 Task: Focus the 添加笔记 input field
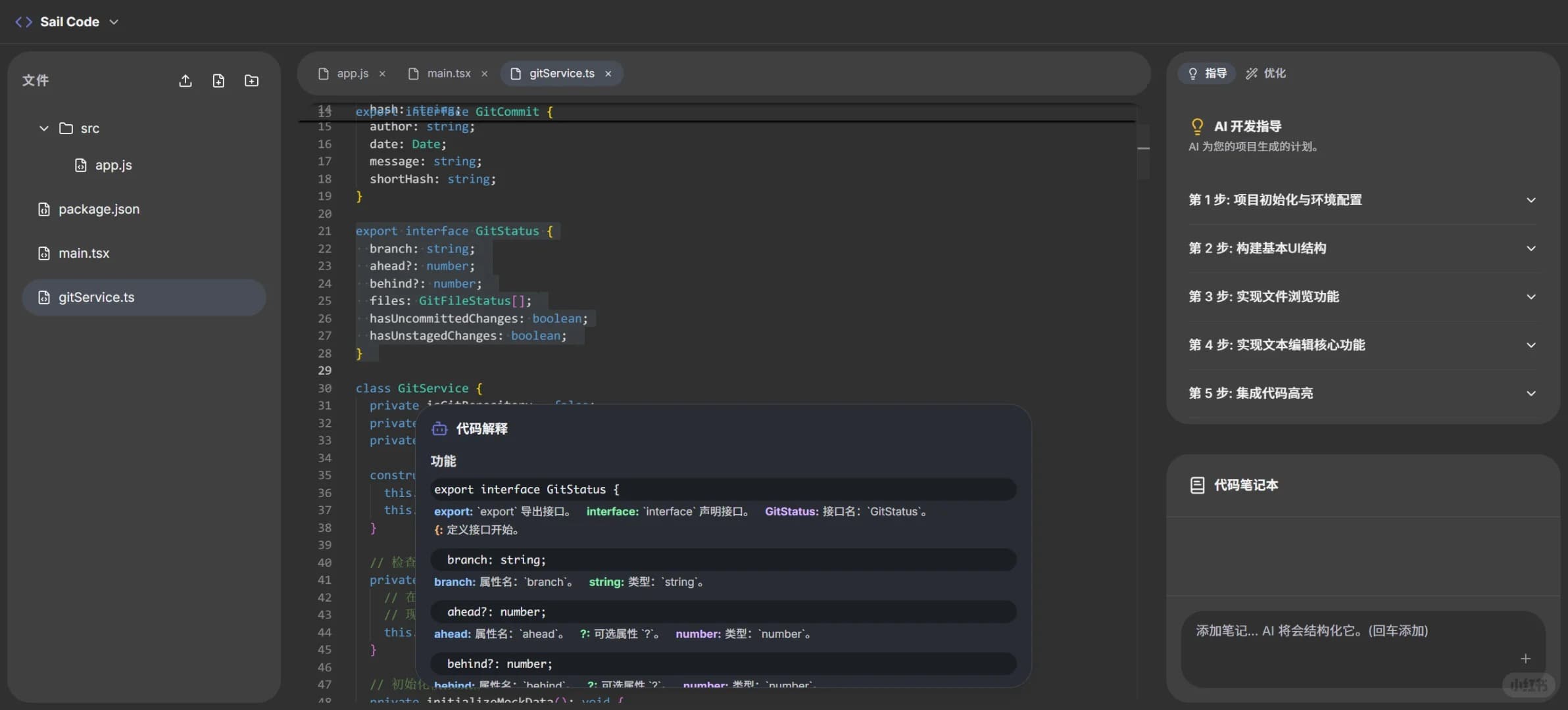[1363, 649]
